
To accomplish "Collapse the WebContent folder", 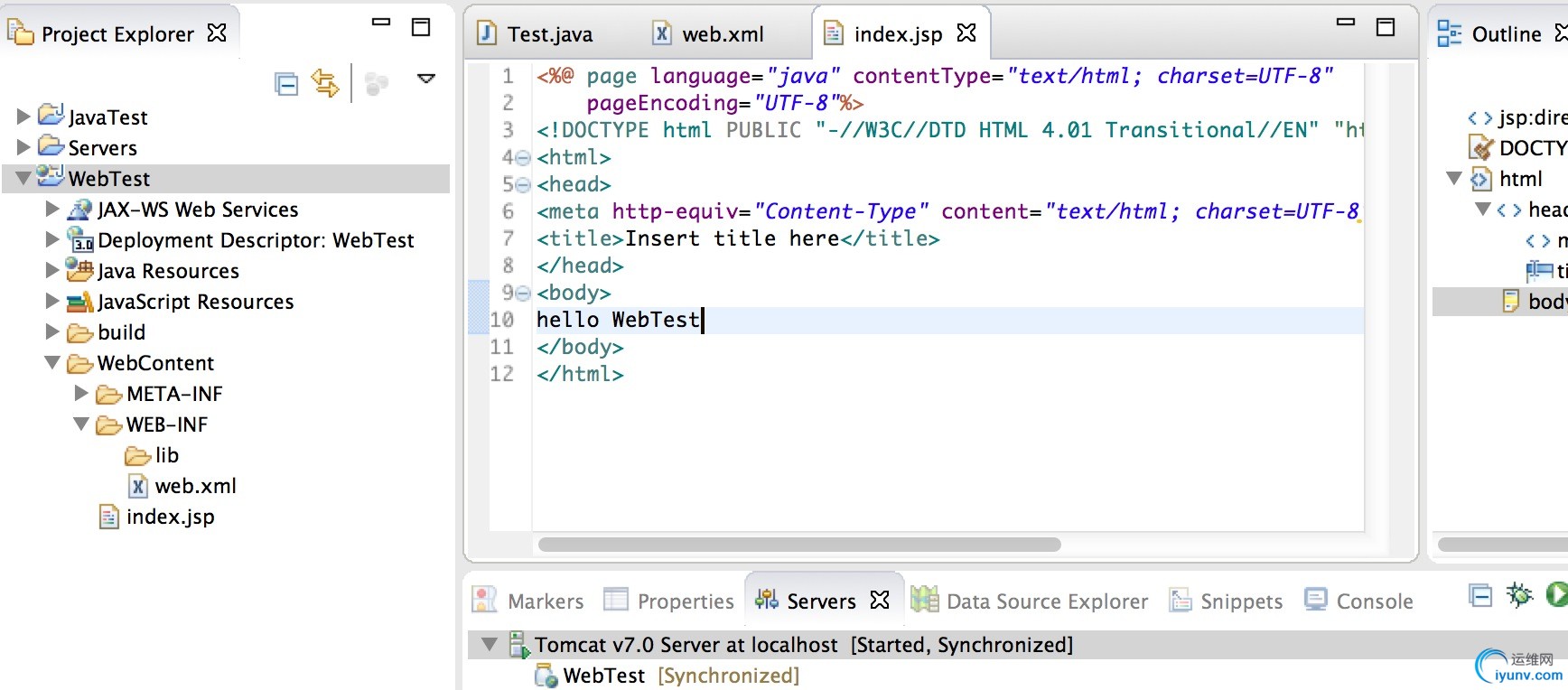I will [x=52, y=362].
